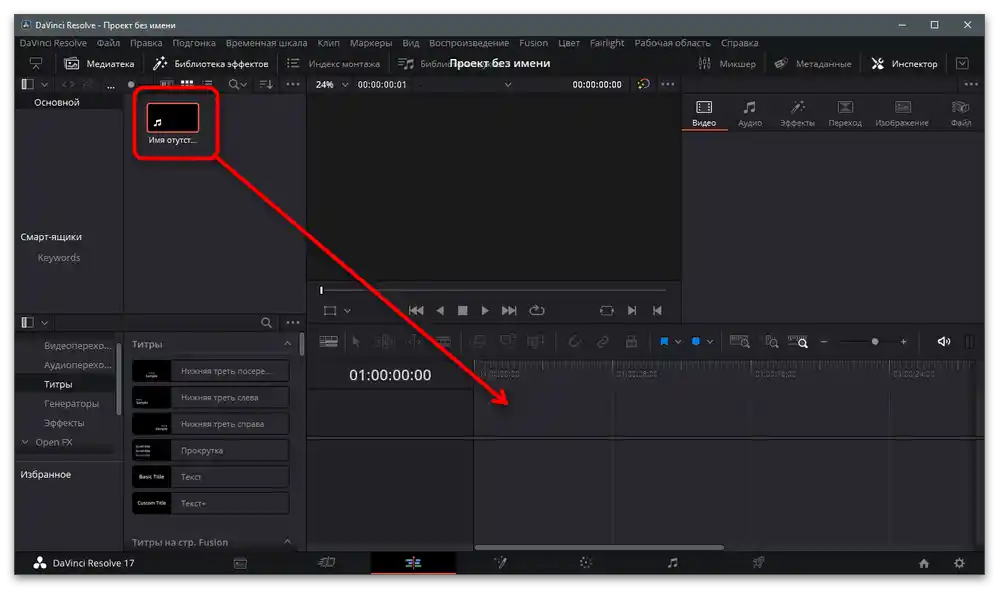The image size is (999, 589).
Task: Open viewer options three-dot menu
Action: coord(667,84)
